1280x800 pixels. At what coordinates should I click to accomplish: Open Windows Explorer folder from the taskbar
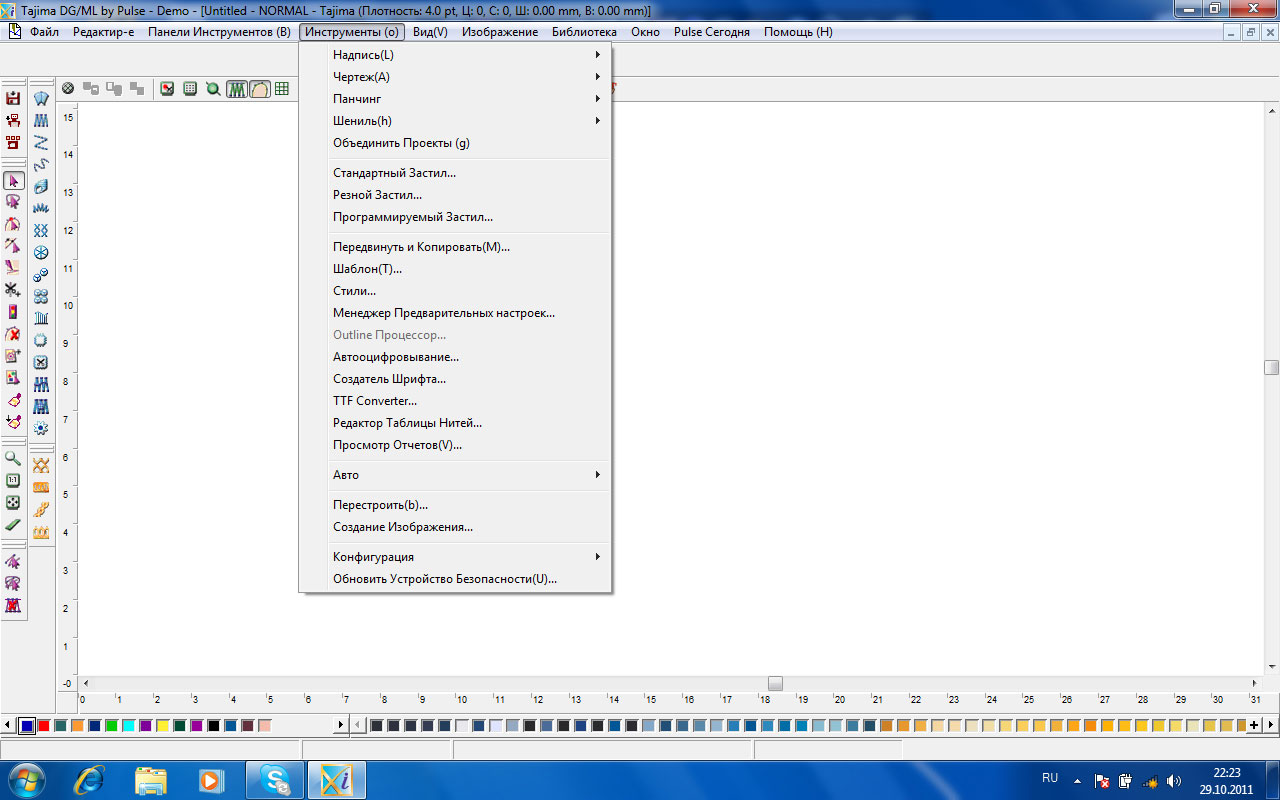click(150, 779)
